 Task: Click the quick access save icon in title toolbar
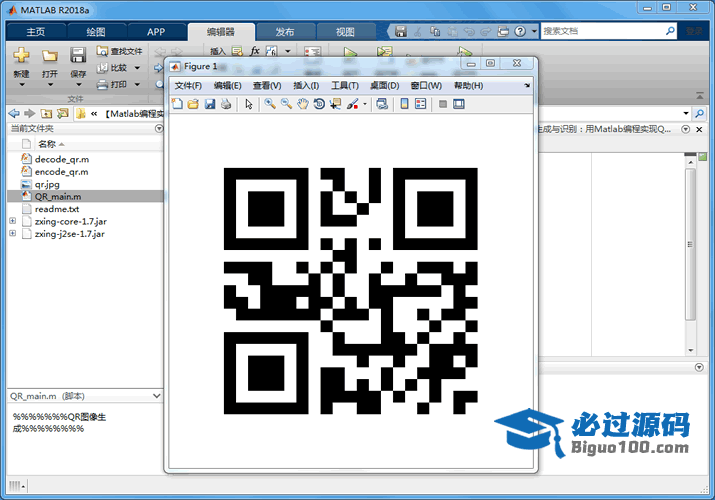click(401, 31)
